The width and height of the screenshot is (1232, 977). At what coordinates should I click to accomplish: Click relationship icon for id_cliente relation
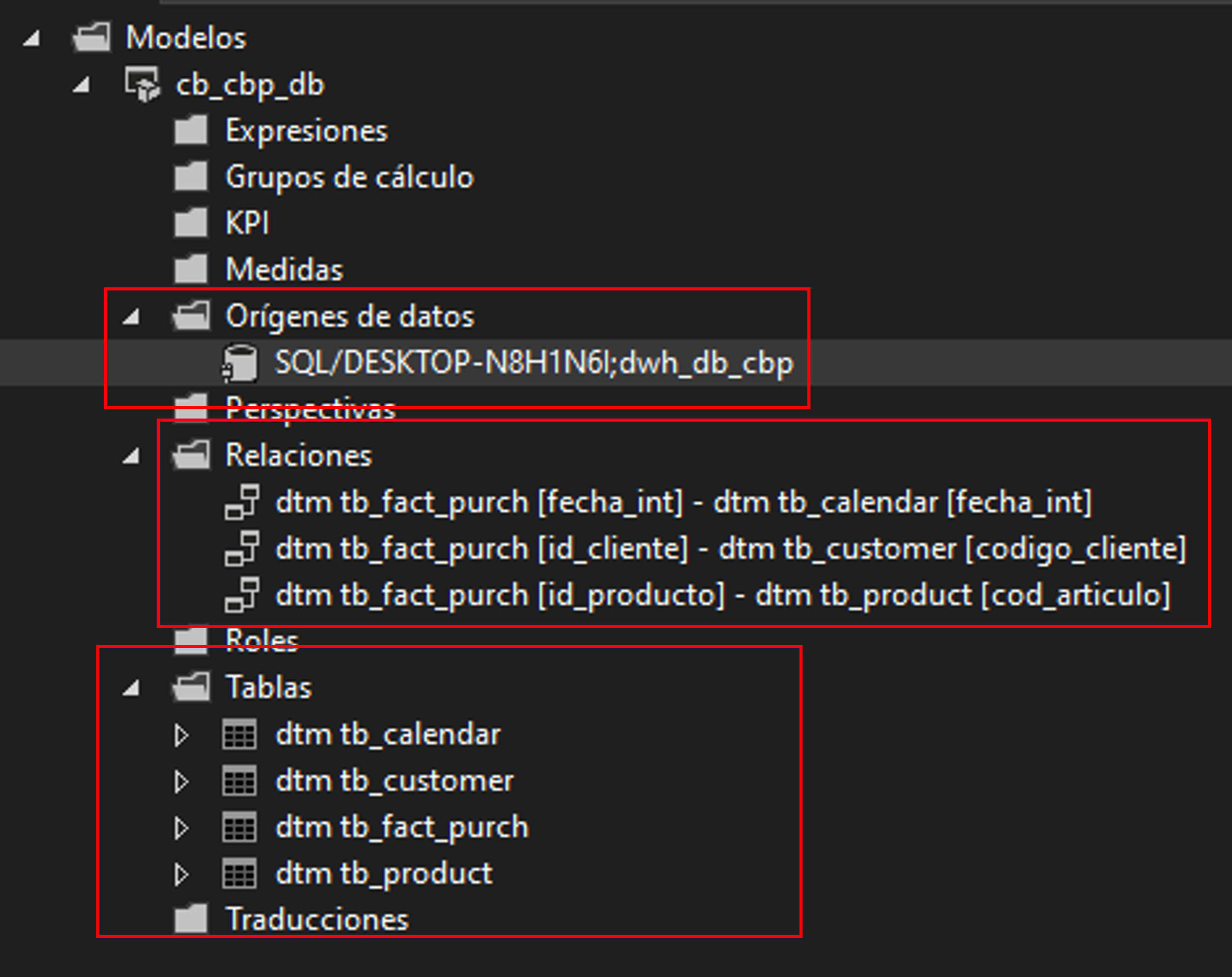click(x=242, y=548)
